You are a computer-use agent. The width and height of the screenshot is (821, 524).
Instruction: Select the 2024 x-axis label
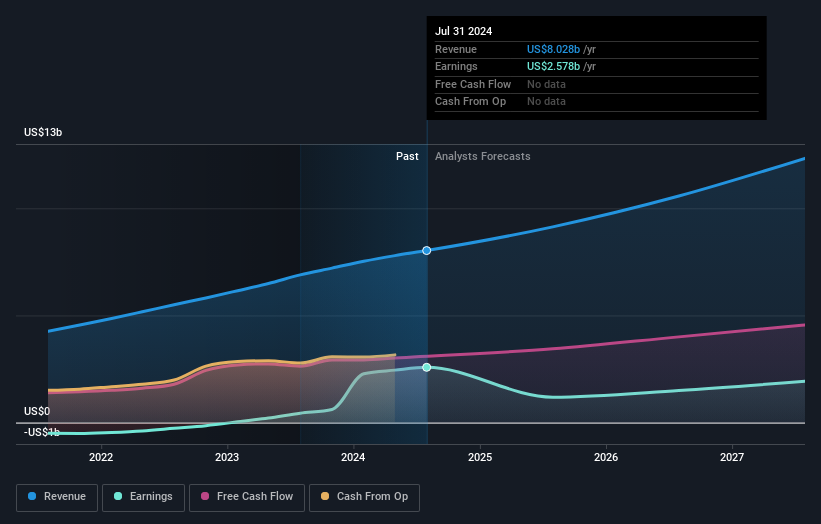(353, 458)
